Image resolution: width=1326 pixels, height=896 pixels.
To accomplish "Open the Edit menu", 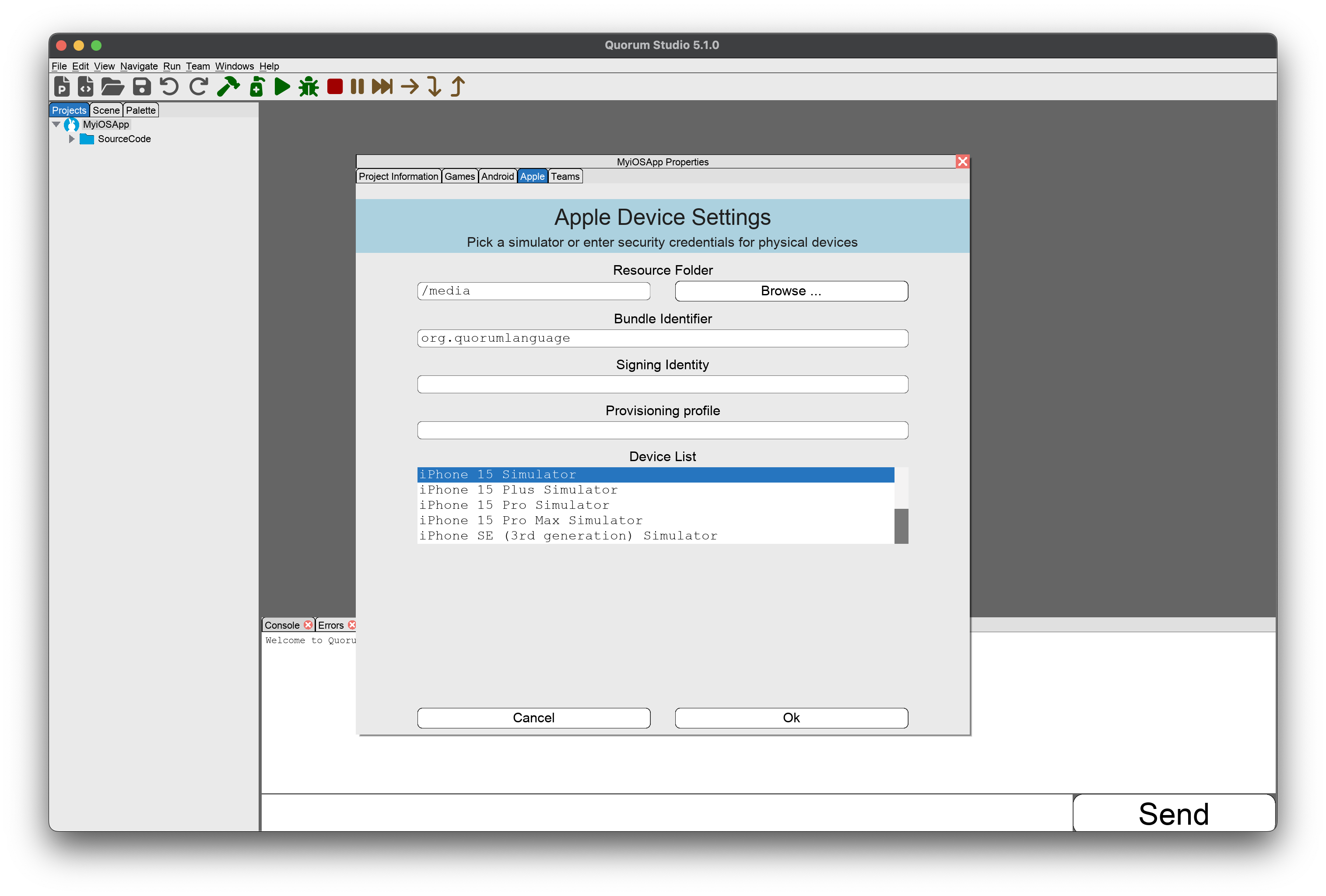I will tap(80, 66).
